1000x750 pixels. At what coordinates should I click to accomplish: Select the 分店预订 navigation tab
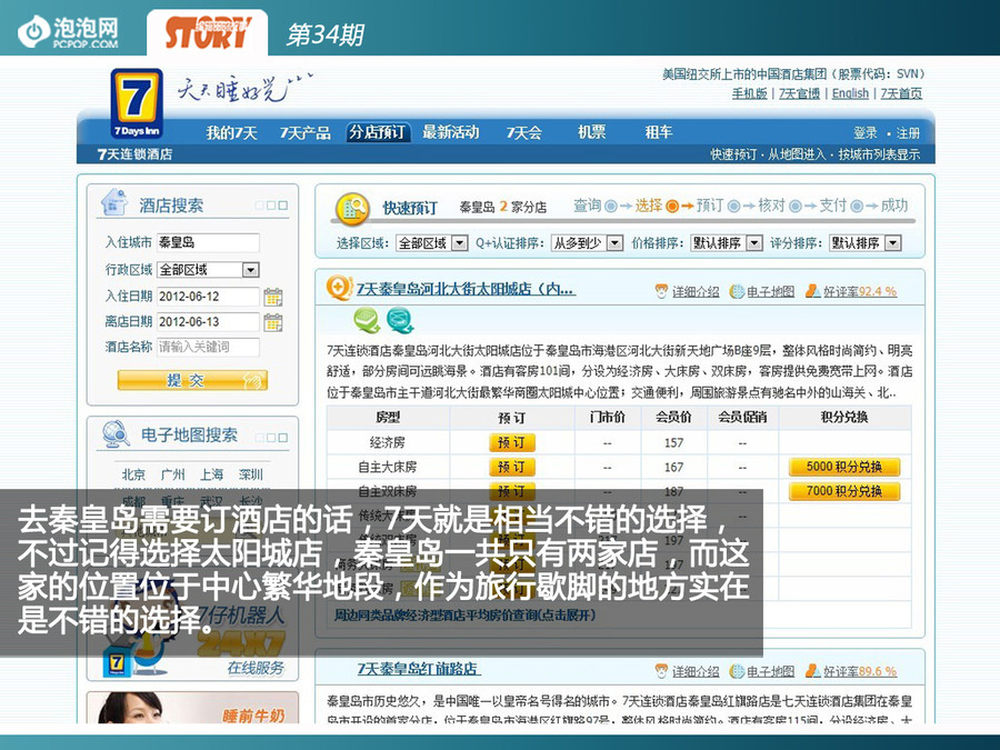378,133
